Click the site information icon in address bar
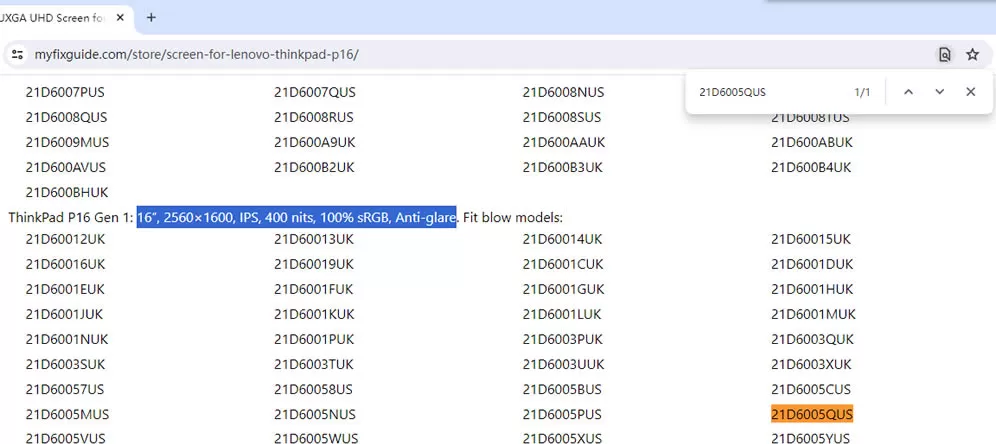 point(17,55)
